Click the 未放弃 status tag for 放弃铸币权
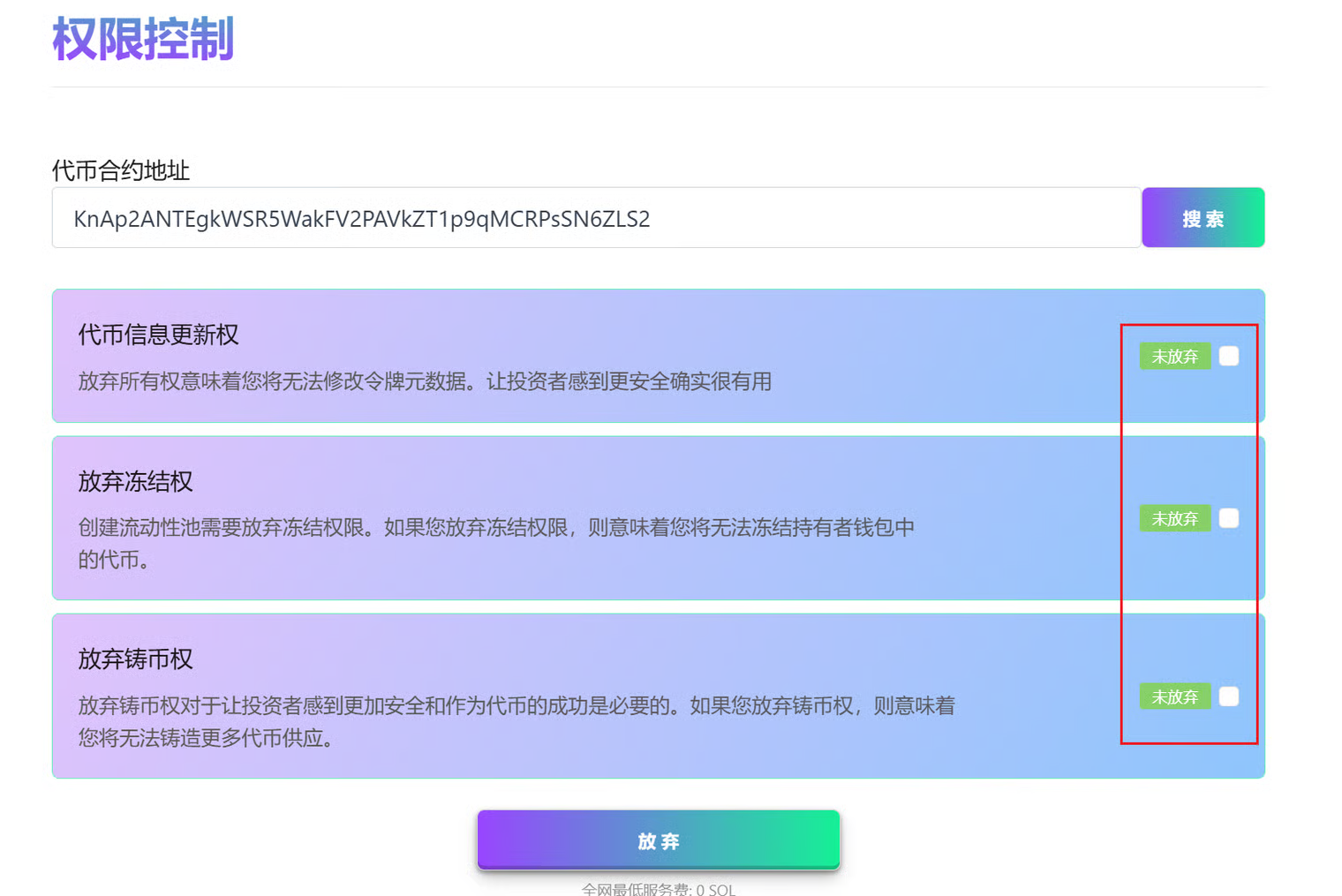1342x896 pixels. [x=1174, y=696]
